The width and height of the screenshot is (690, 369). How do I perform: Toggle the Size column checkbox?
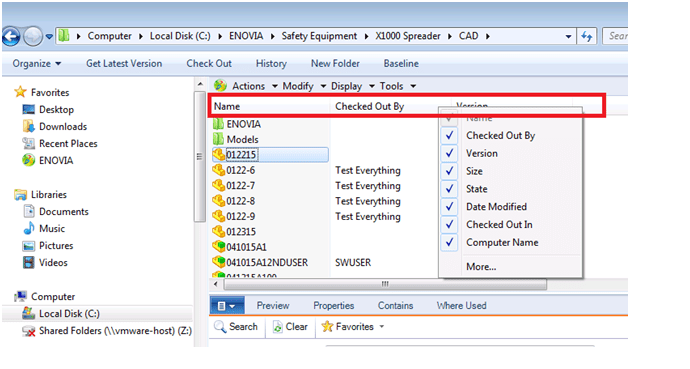(449, 171)
